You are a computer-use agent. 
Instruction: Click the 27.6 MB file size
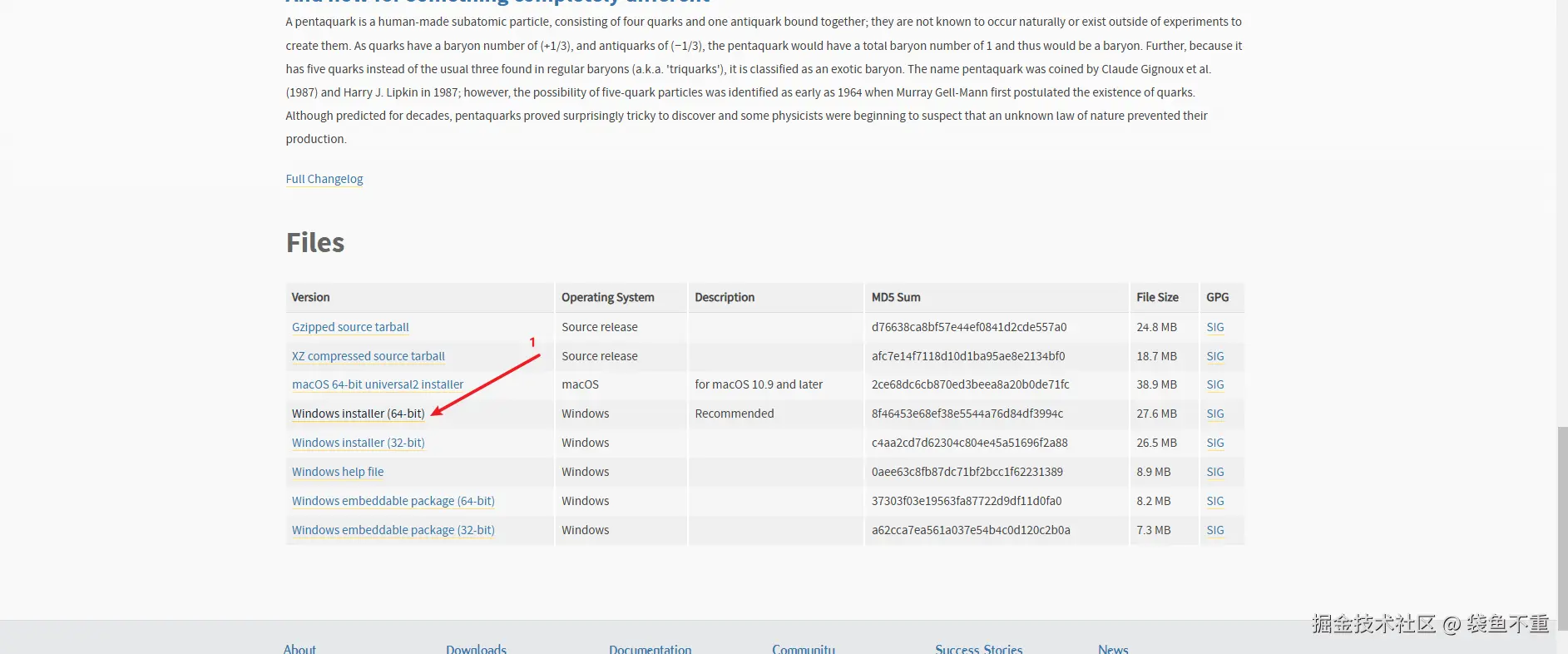click(x=1157, y=414)
